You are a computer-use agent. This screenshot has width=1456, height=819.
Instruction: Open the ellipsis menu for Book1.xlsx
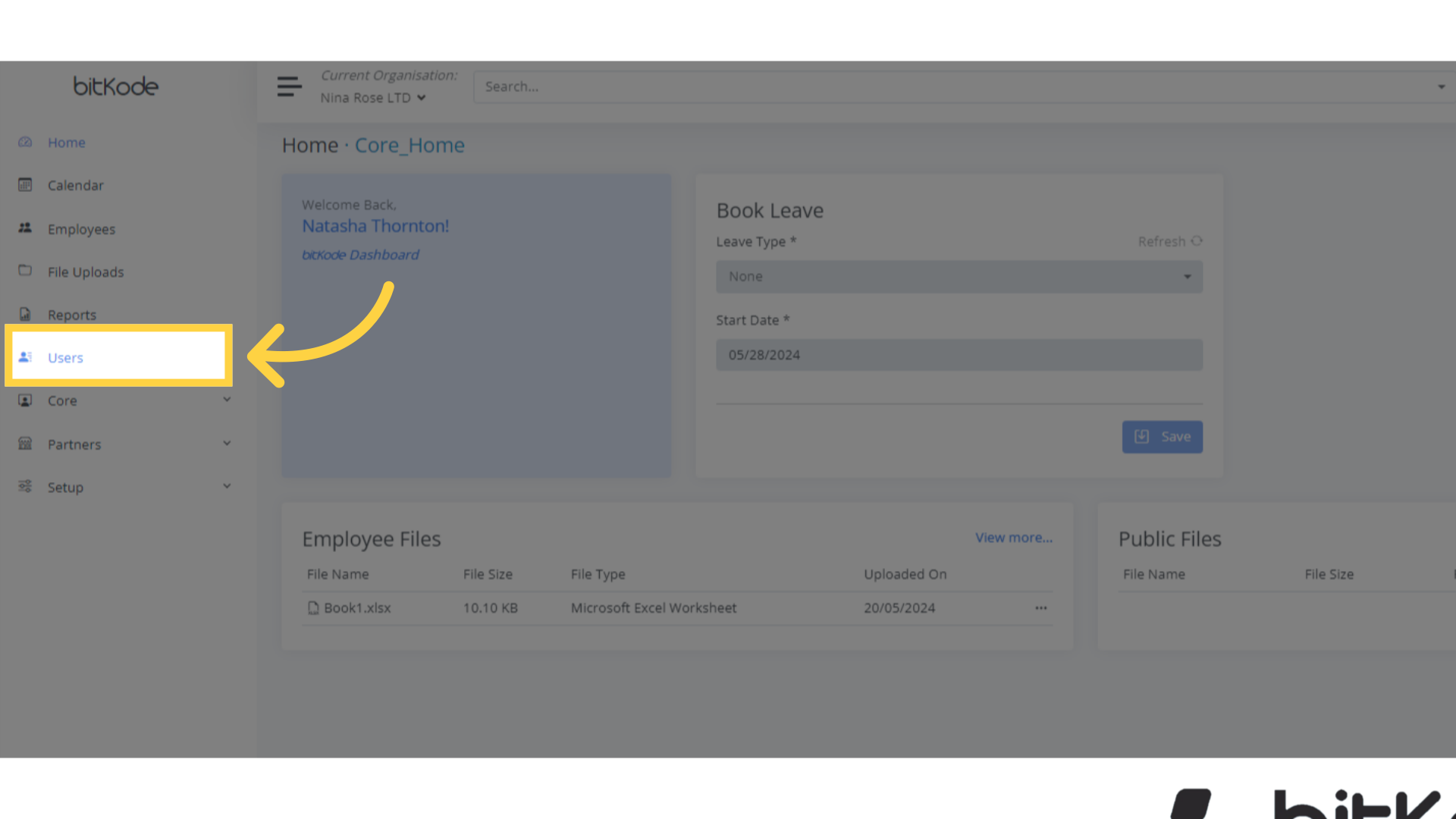[x=1040, y=607]
